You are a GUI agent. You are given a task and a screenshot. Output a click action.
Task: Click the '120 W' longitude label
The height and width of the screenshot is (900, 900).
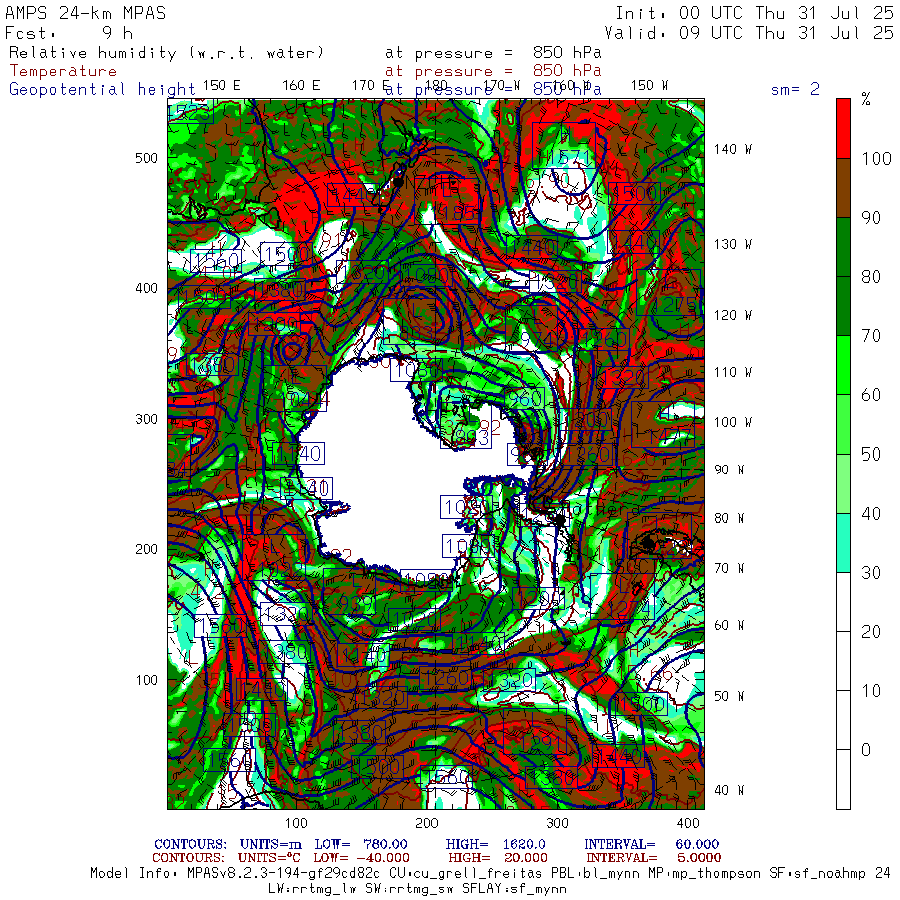[x=732, y=315]
